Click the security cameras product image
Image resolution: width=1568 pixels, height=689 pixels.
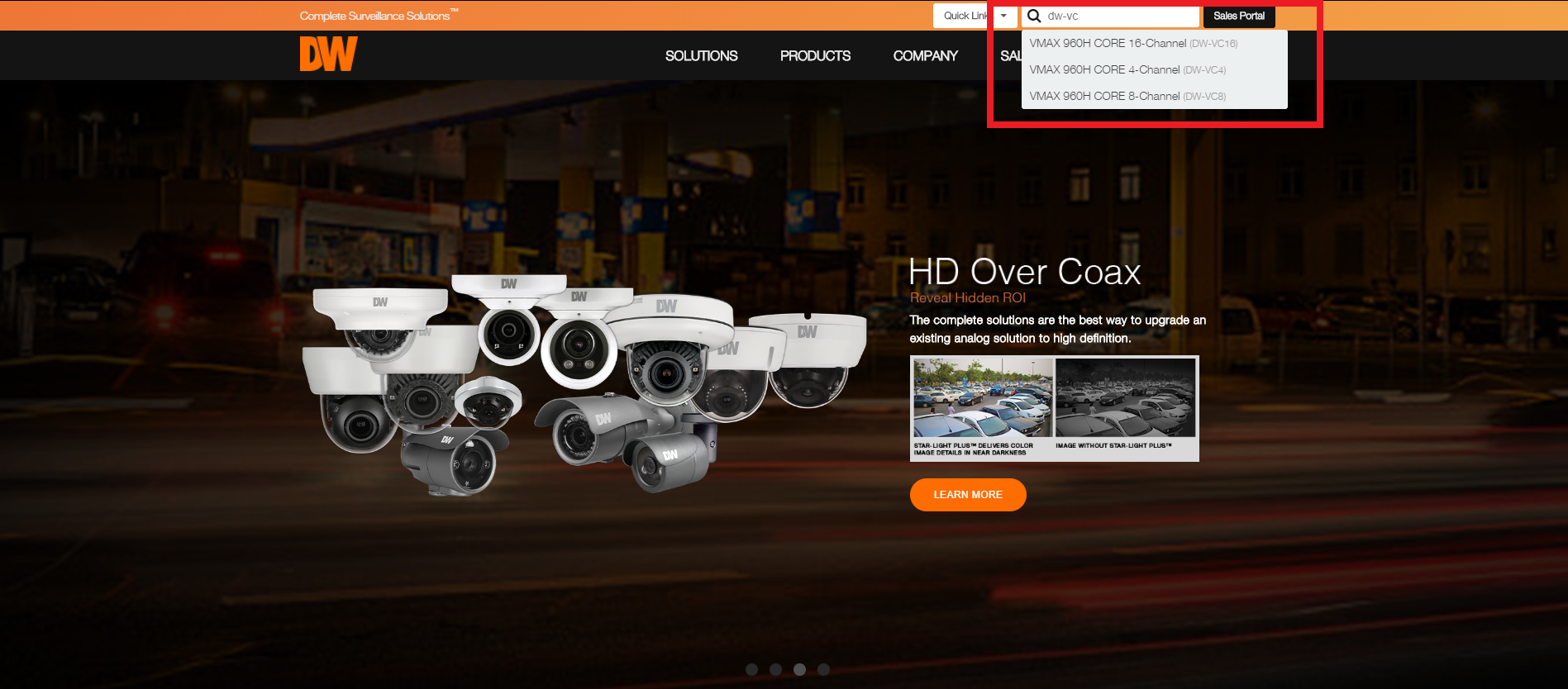(x=584, y=385)
